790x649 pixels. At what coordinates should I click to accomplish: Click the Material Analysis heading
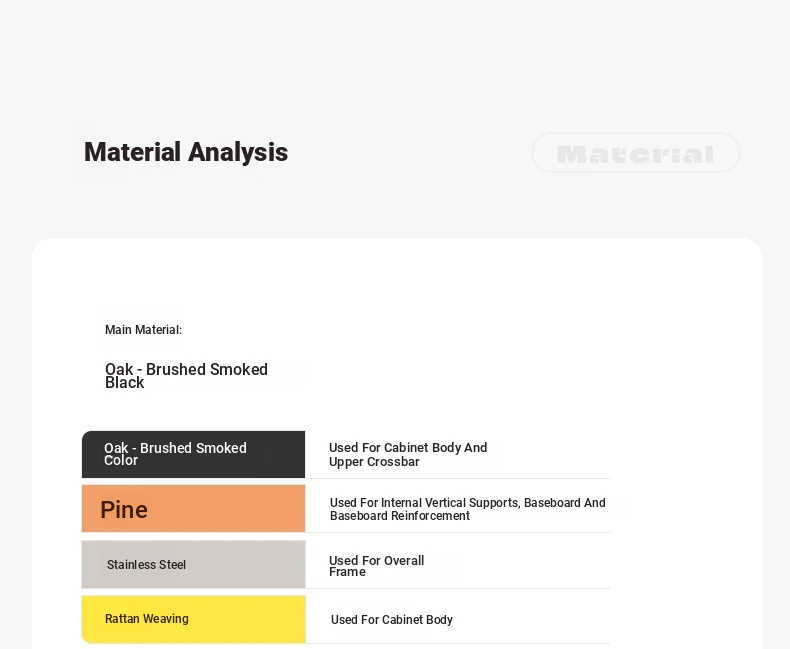pos(186,152)
